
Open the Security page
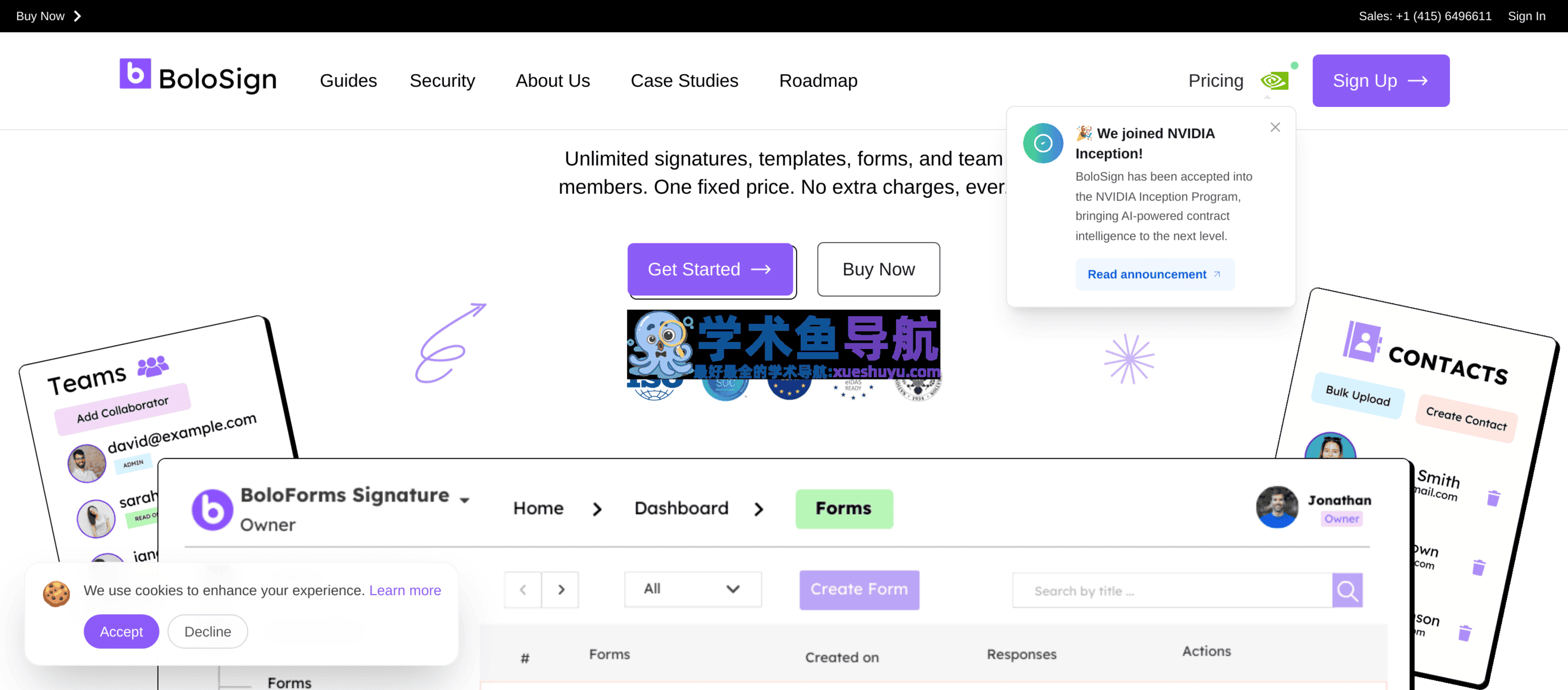(442, 81)
